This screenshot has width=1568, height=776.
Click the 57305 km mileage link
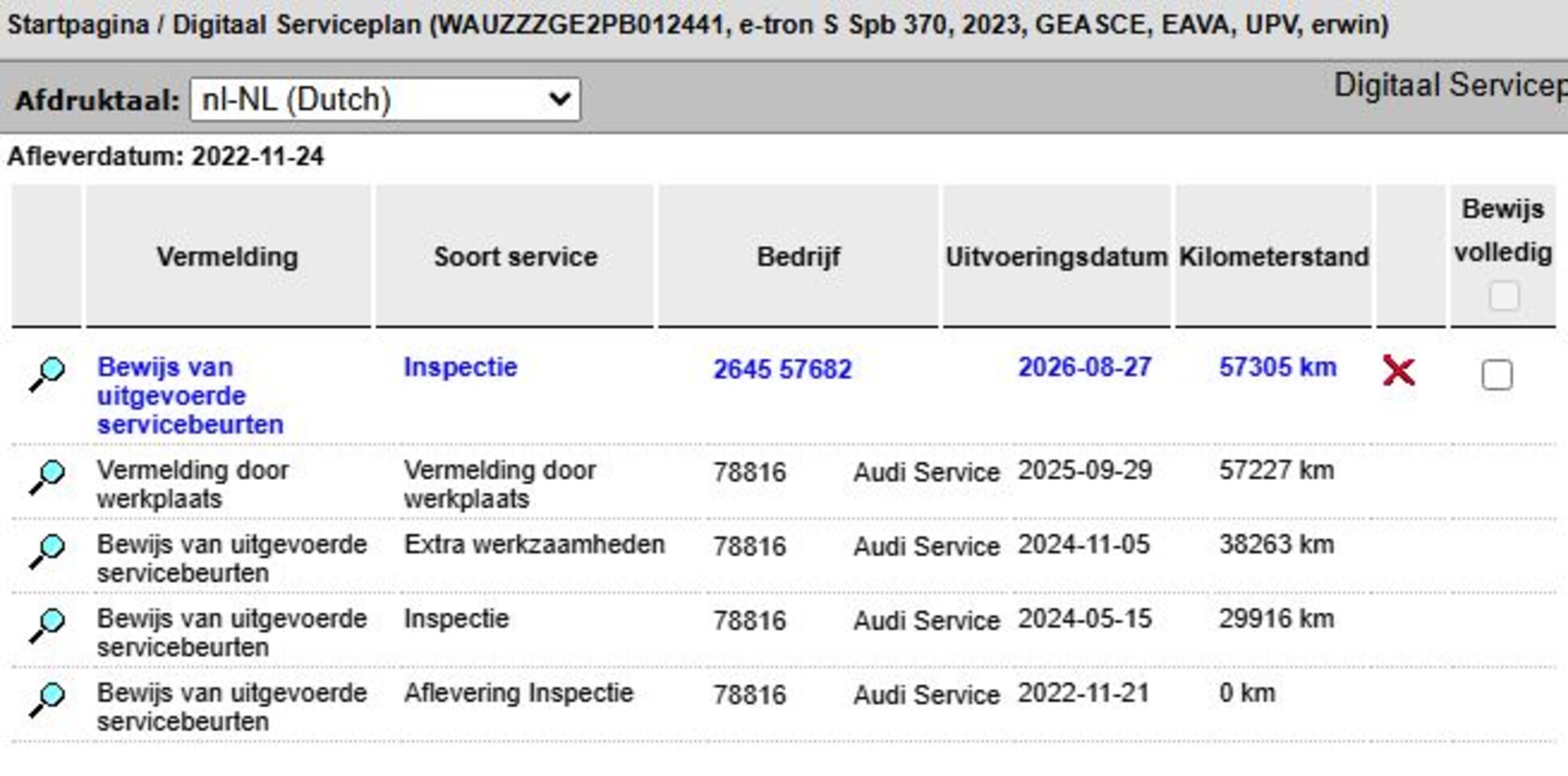1277,367
